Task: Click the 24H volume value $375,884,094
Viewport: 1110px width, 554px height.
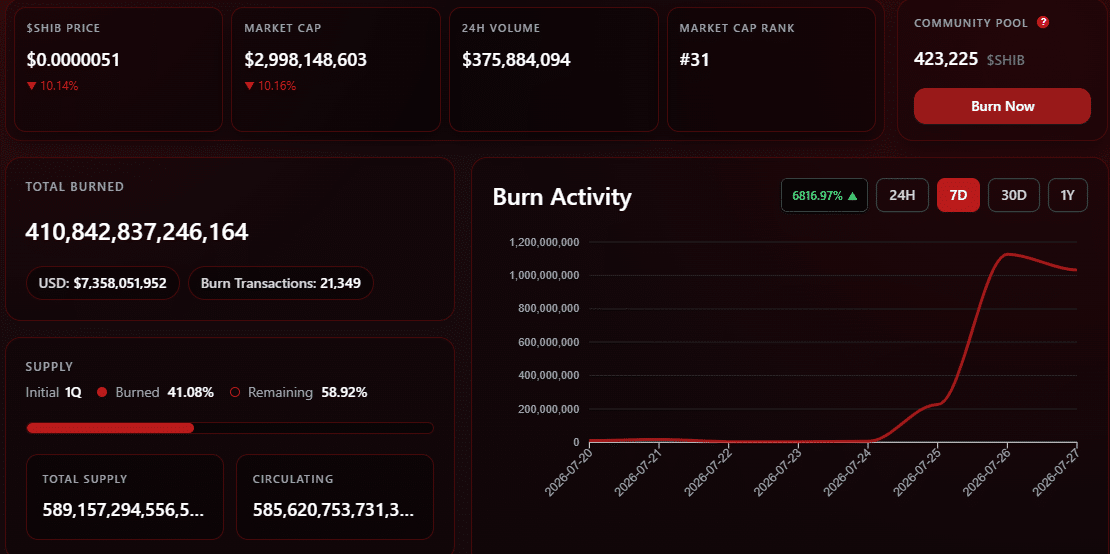Action: point(516,60)
